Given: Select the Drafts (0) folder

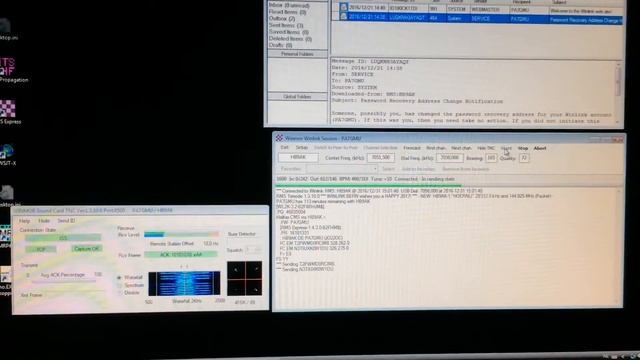Looking at the screenshot, I should tap(280, 45).
